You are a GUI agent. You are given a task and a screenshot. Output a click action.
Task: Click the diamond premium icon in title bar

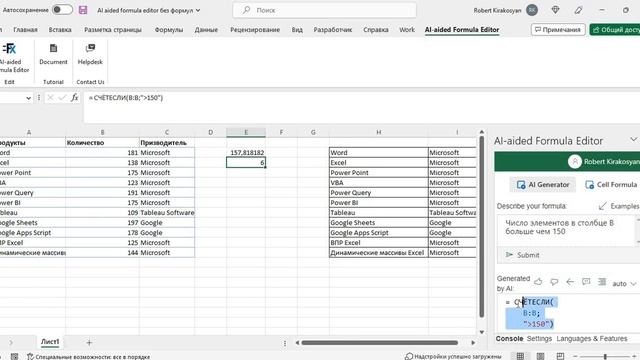coord(555,10)
